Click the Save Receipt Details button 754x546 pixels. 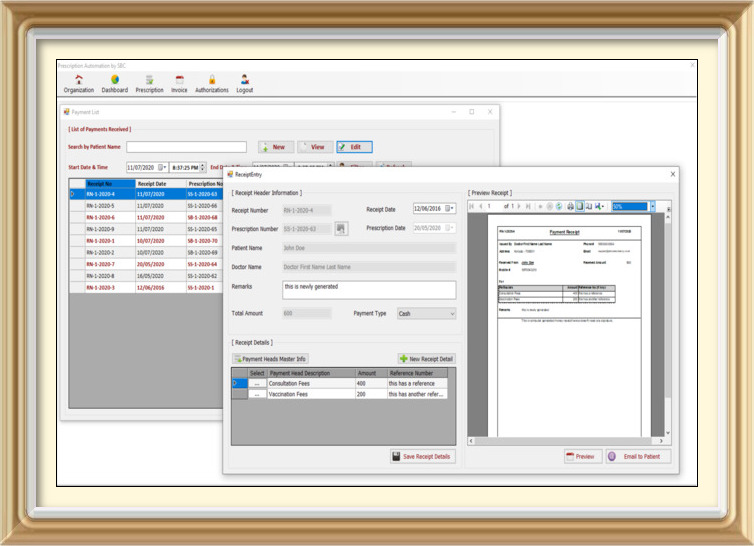click(423, 456)
